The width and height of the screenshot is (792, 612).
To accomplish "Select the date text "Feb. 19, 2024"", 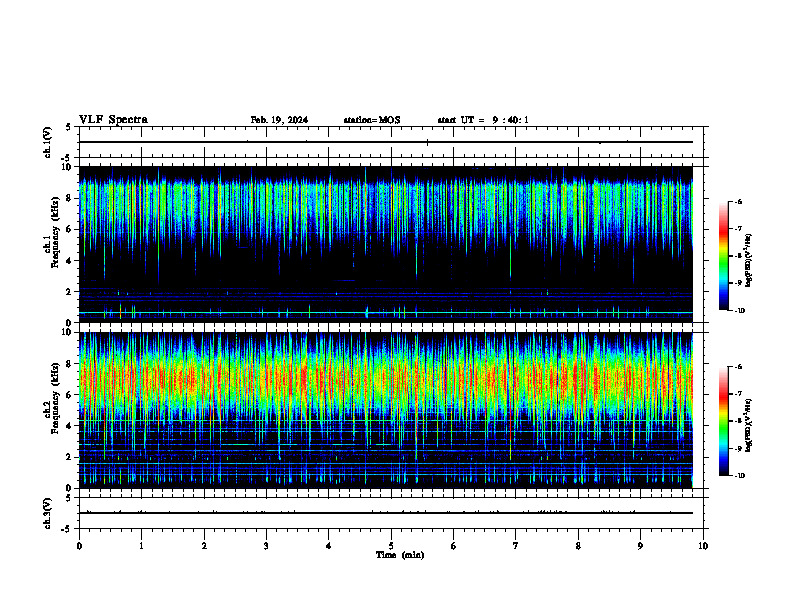I will [x=279, y=120].
